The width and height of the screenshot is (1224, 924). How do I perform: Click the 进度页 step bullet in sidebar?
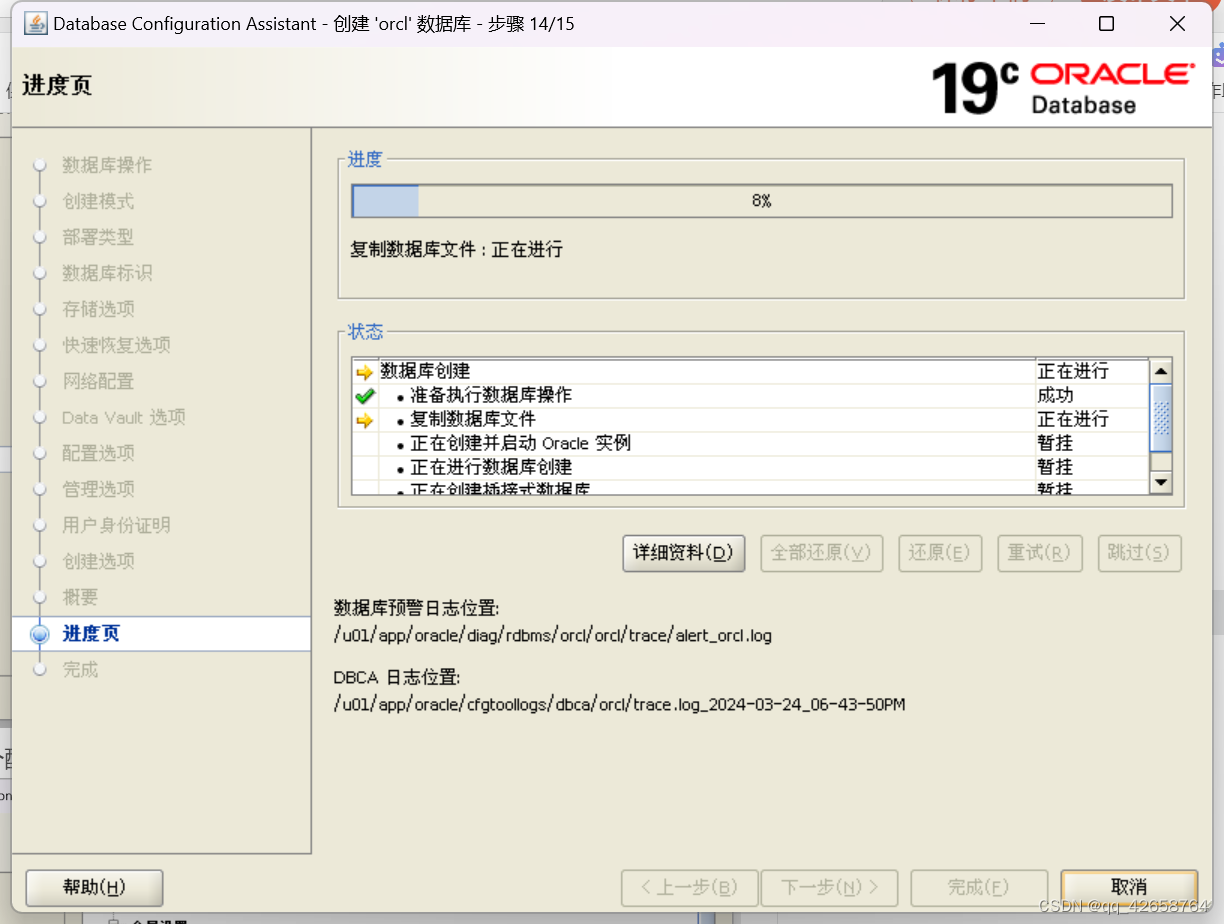point(40,633)
